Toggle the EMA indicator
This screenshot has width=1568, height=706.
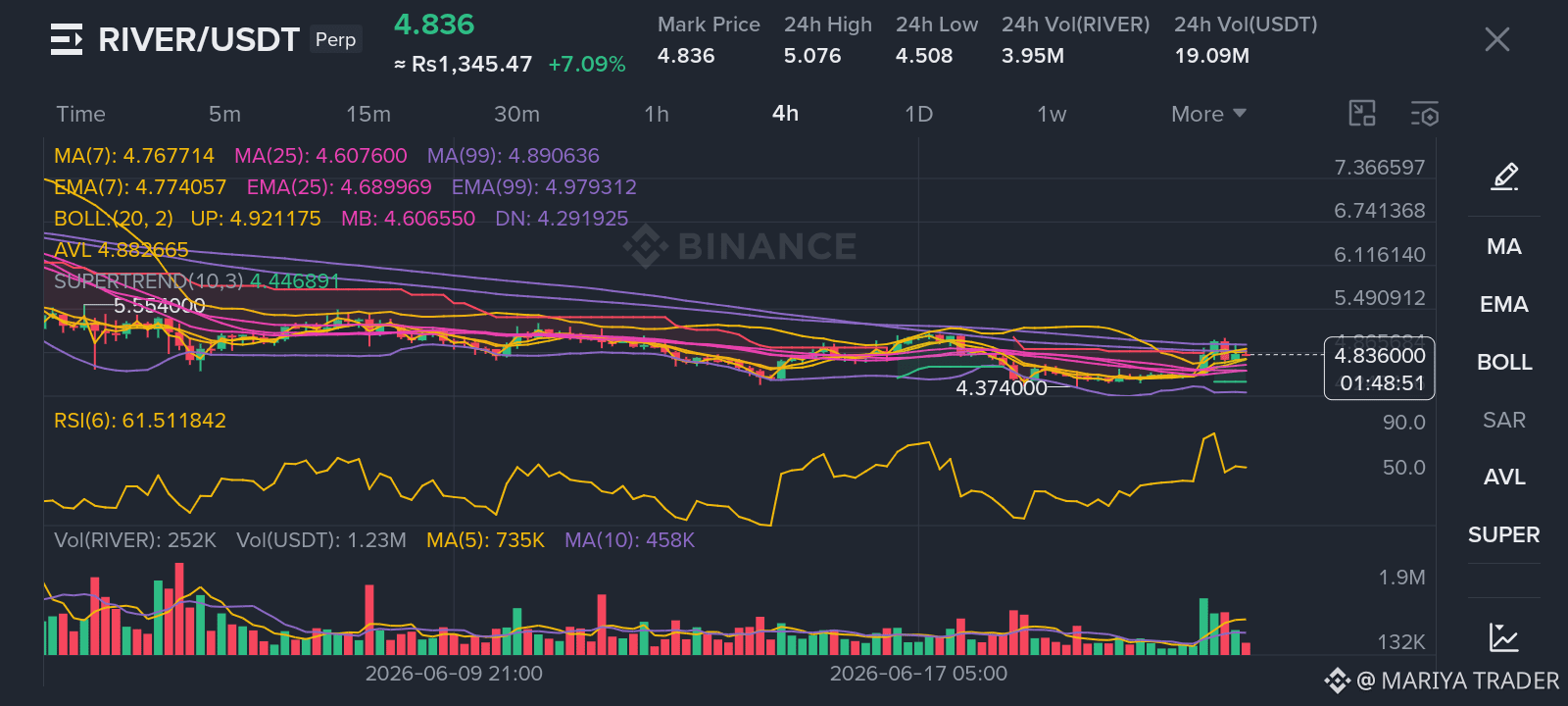coord(1504,304)
